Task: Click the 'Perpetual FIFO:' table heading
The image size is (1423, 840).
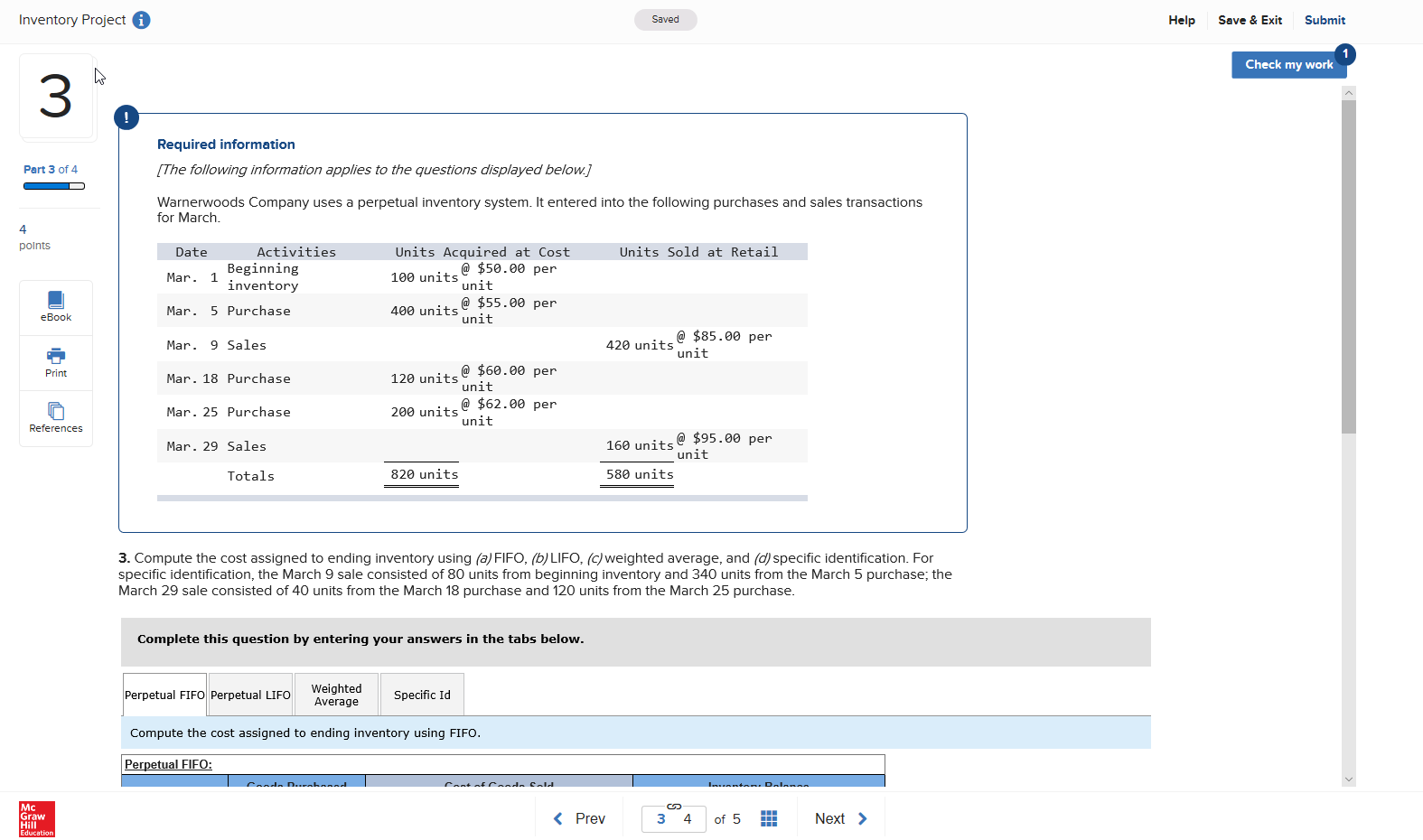Action: coord(168,764)
